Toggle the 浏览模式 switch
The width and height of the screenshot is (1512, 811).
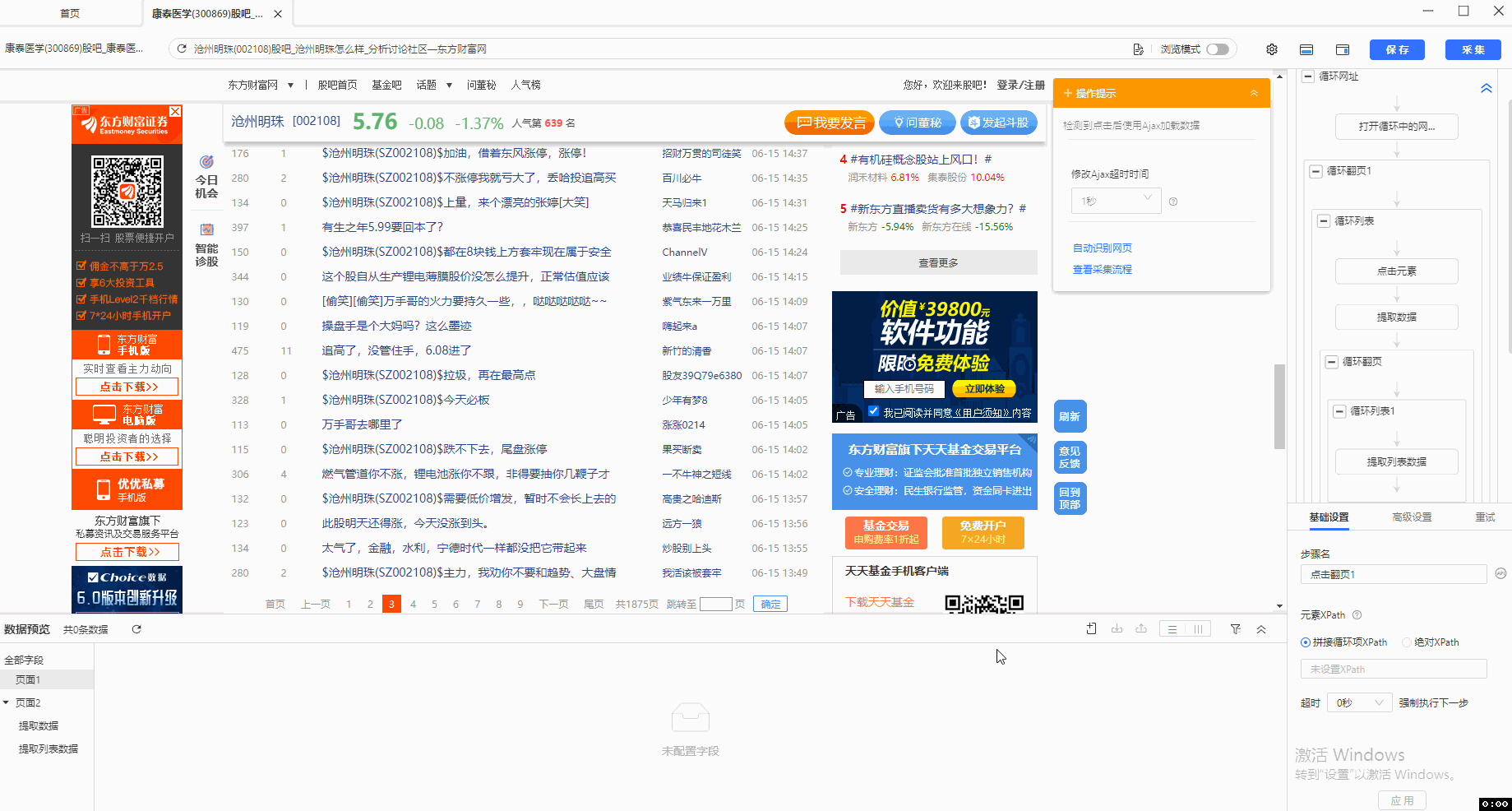coord(1218,49)
